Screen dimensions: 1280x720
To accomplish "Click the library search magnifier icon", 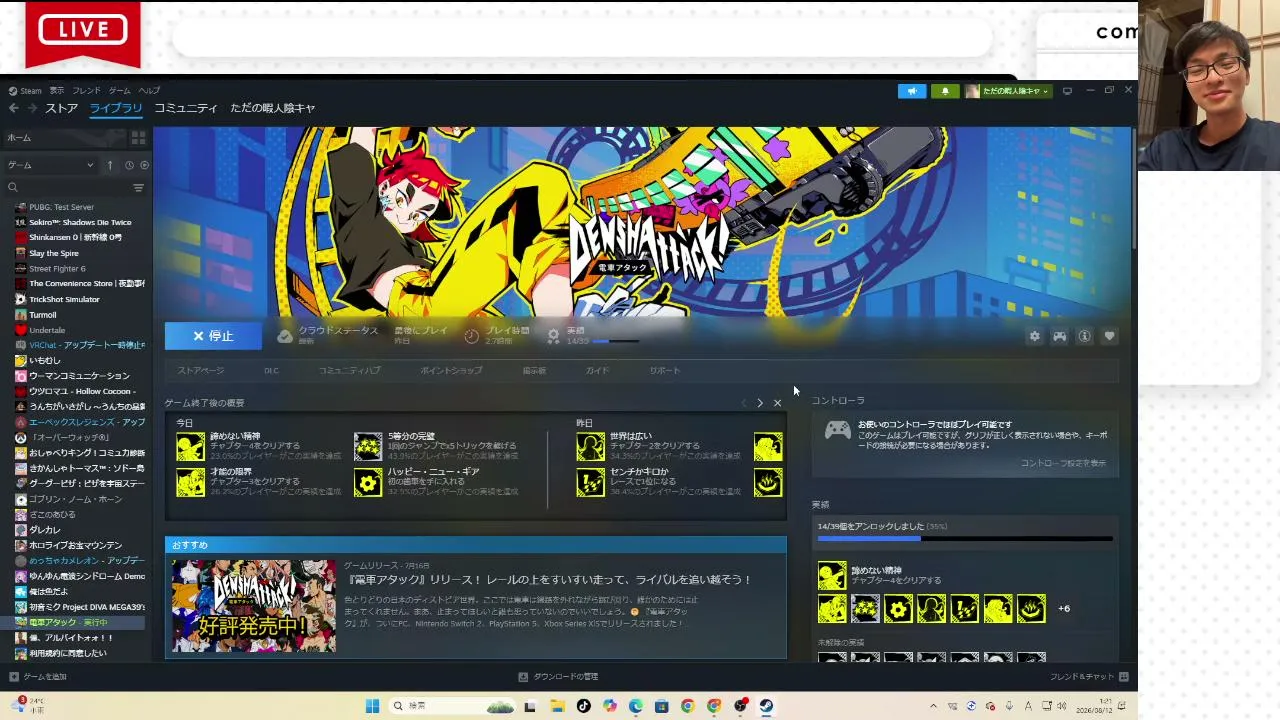I will 13,187.
